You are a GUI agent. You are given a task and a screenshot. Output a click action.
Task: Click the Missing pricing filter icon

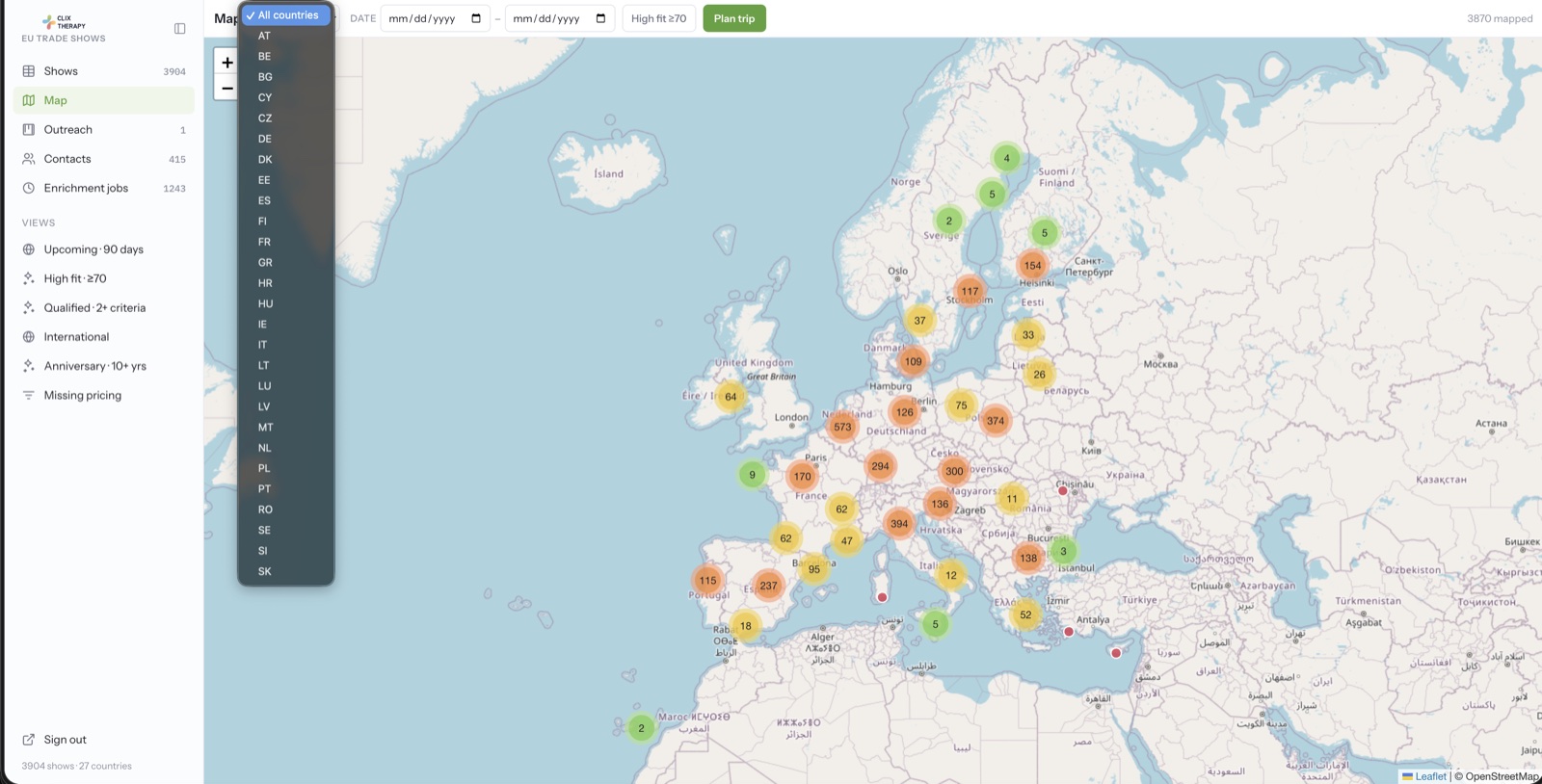pos(29,396)
